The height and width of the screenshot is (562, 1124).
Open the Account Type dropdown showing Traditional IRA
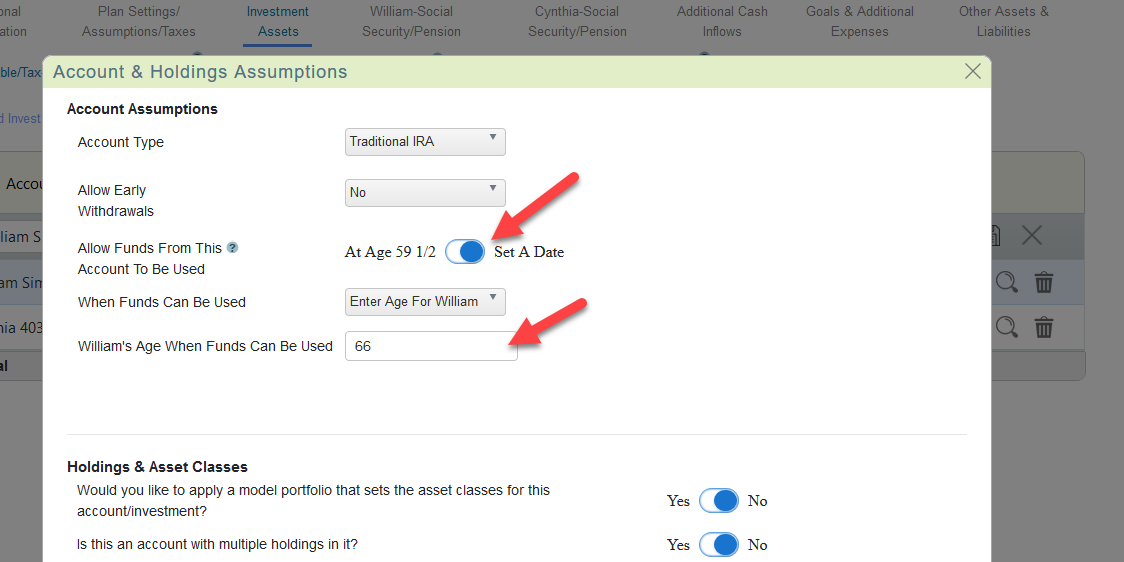point(425,142)
